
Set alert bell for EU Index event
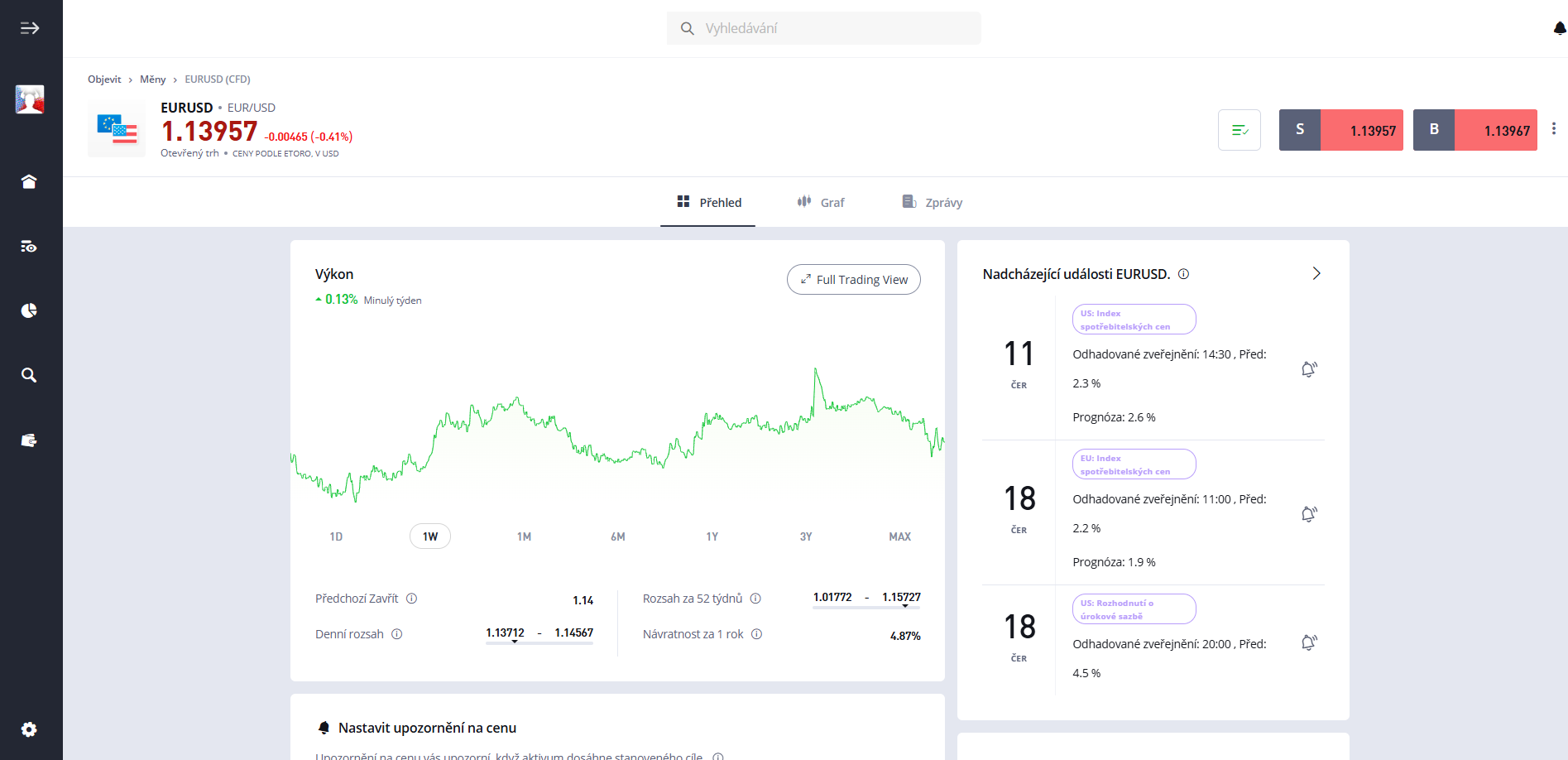point(1309,514)
